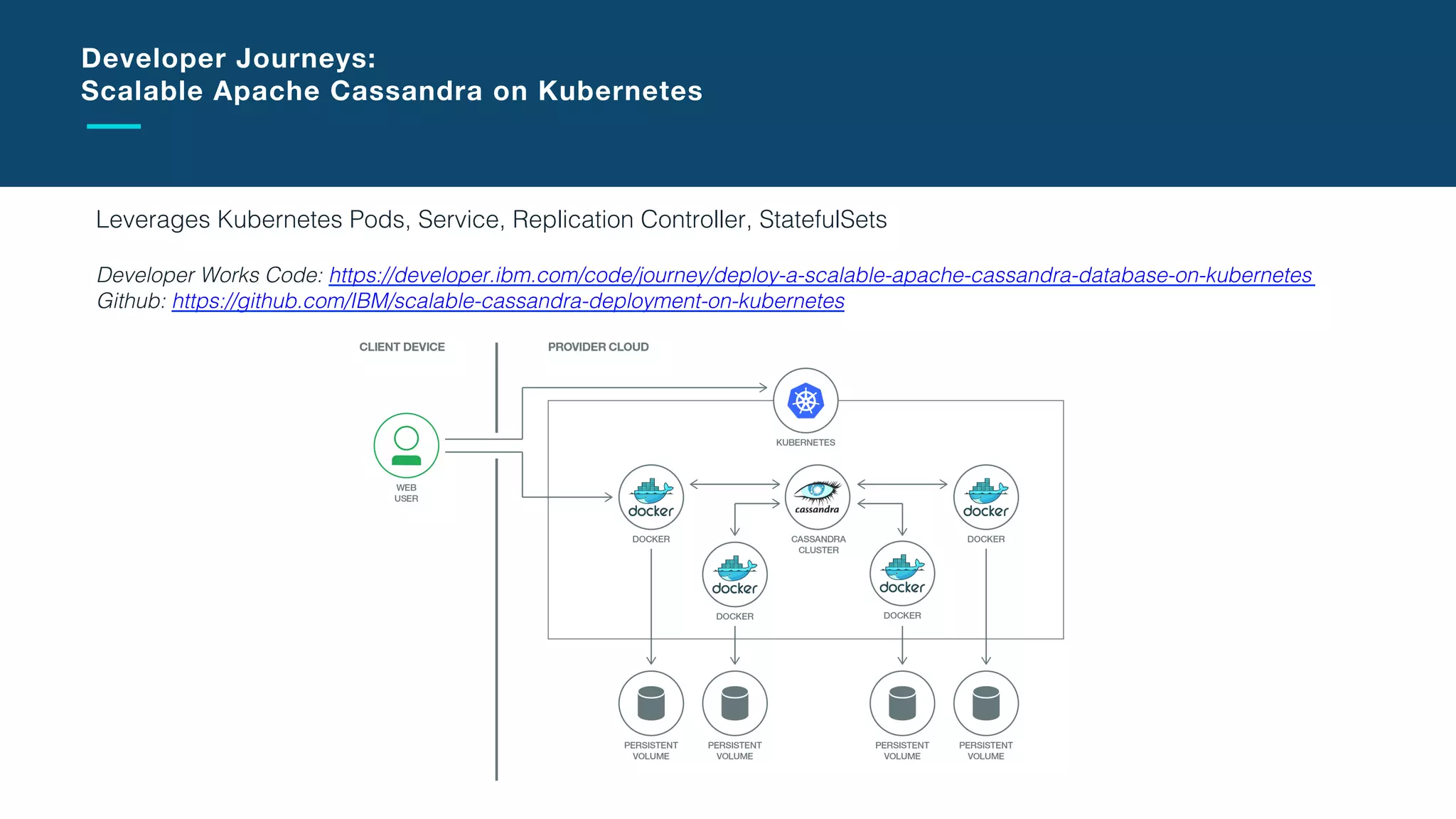Screen dimensions: 1456x819
Task: Click the second Persistent Volume icon from the left
Action: point(734,703)
